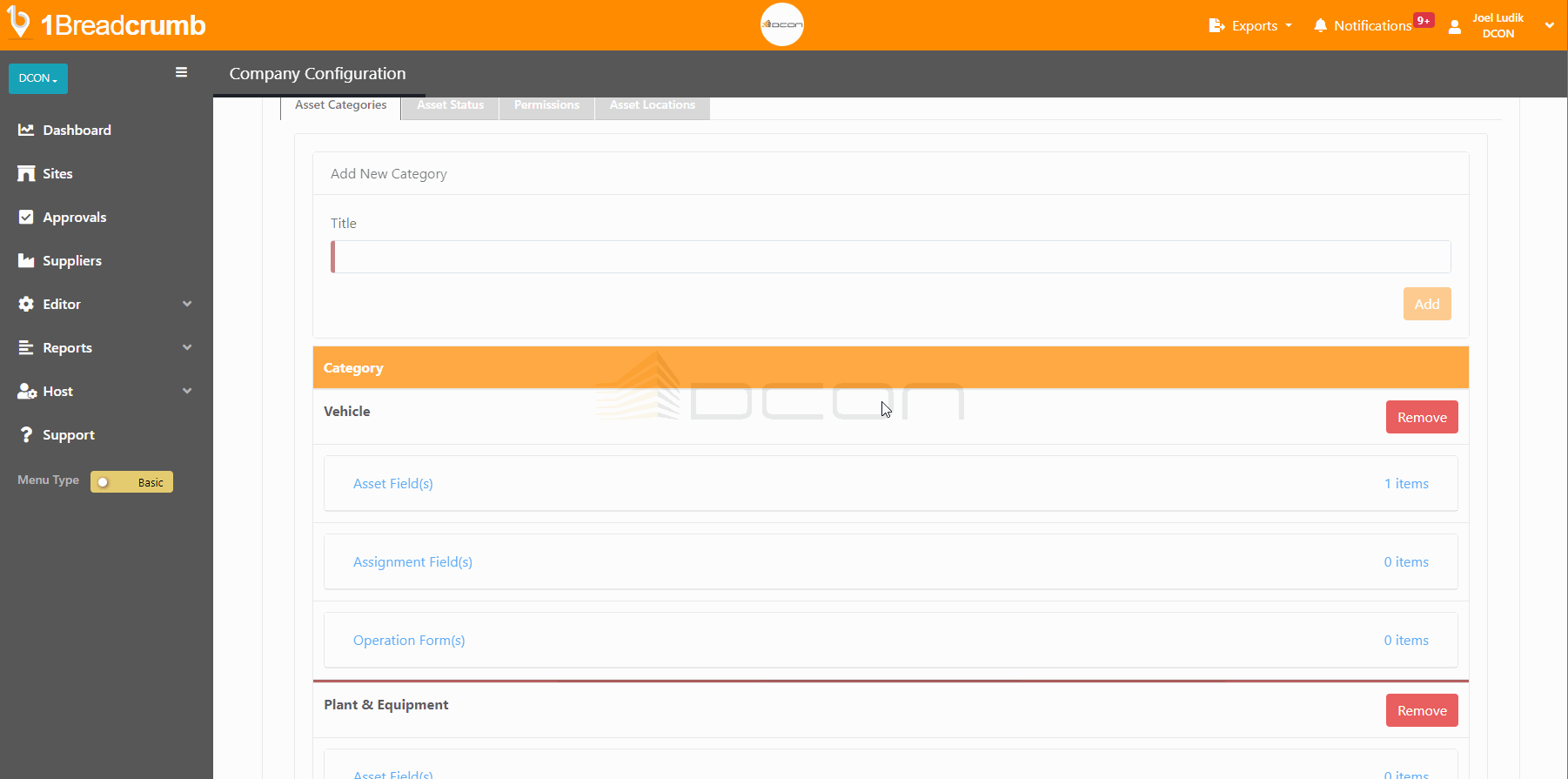Viewport: 1568px width, 779px height.
Task: Click the Notifications label
Action: (1372, 26)
